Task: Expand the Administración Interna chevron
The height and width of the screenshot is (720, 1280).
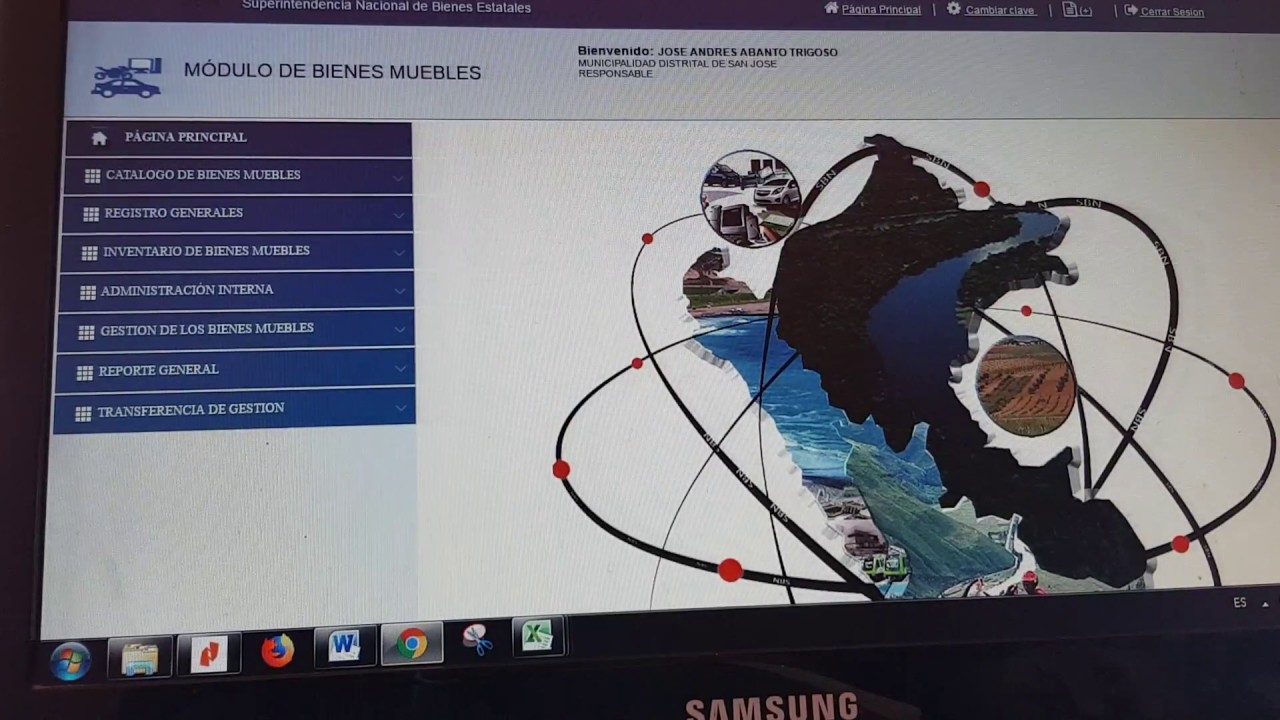Action: (399, 291)
